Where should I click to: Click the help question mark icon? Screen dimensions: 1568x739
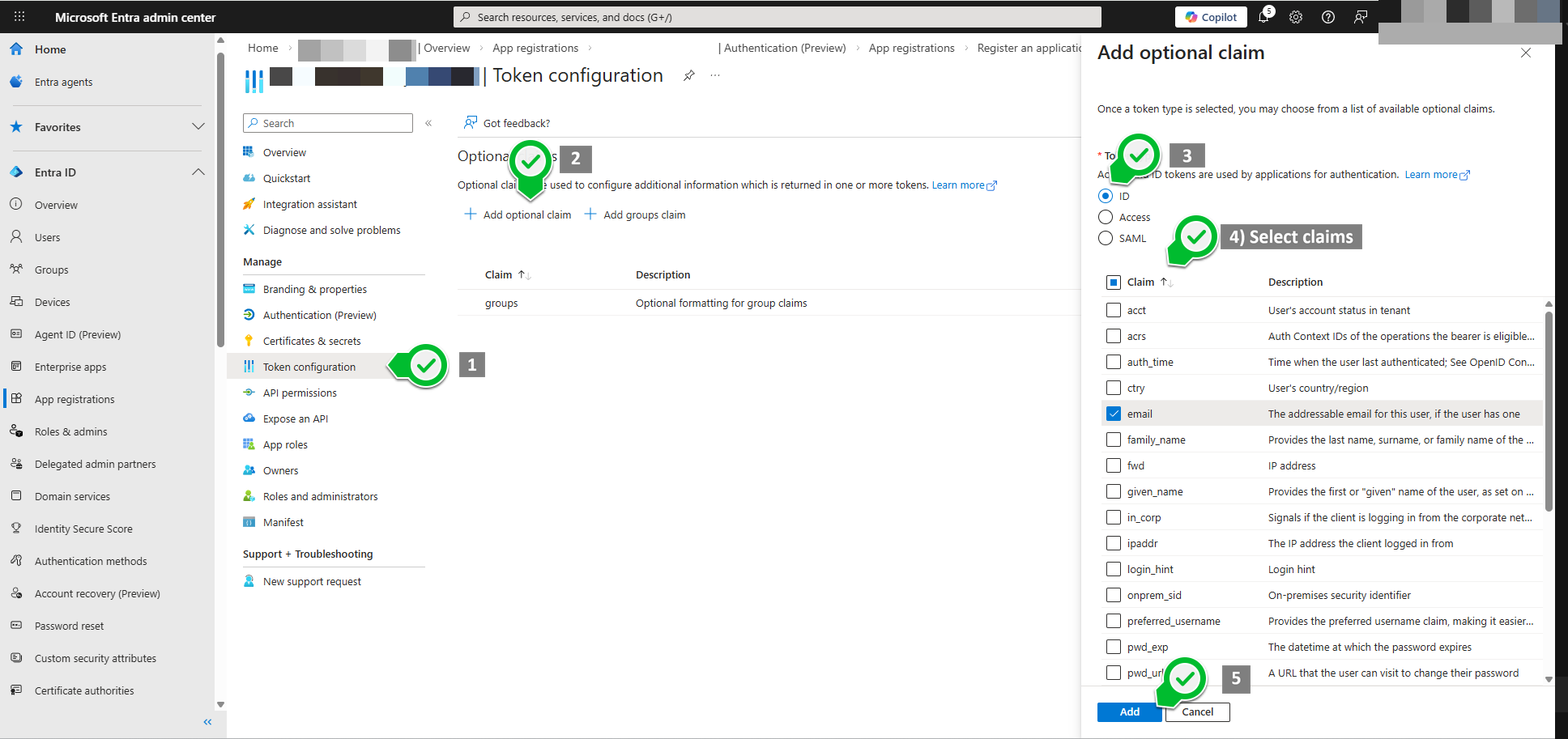[1328, 17]
